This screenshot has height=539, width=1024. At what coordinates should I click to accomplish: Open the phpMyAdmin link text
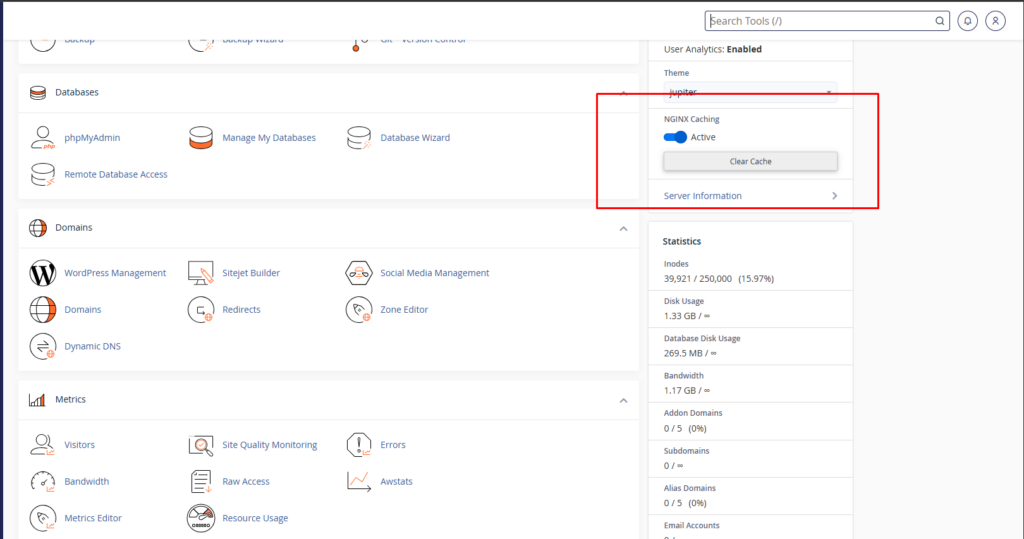(92, 138)
